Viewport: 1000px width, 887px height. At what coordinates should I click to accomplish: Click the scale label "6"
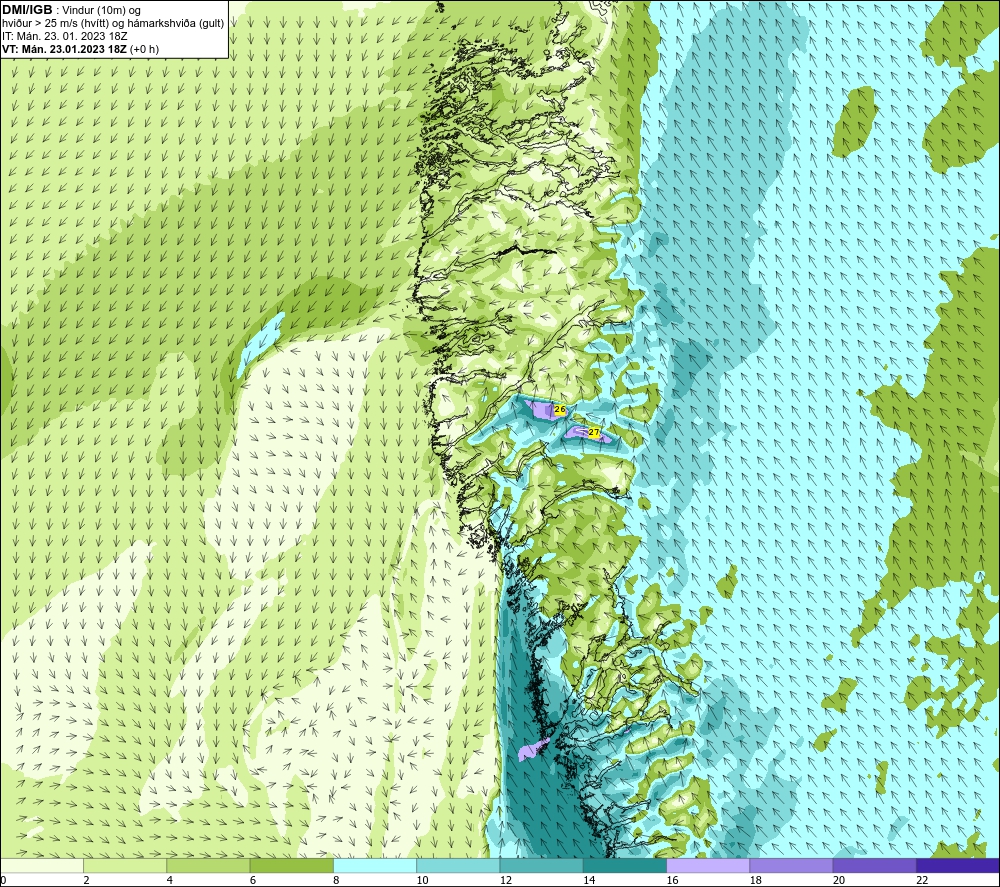[x=253, y=881]
